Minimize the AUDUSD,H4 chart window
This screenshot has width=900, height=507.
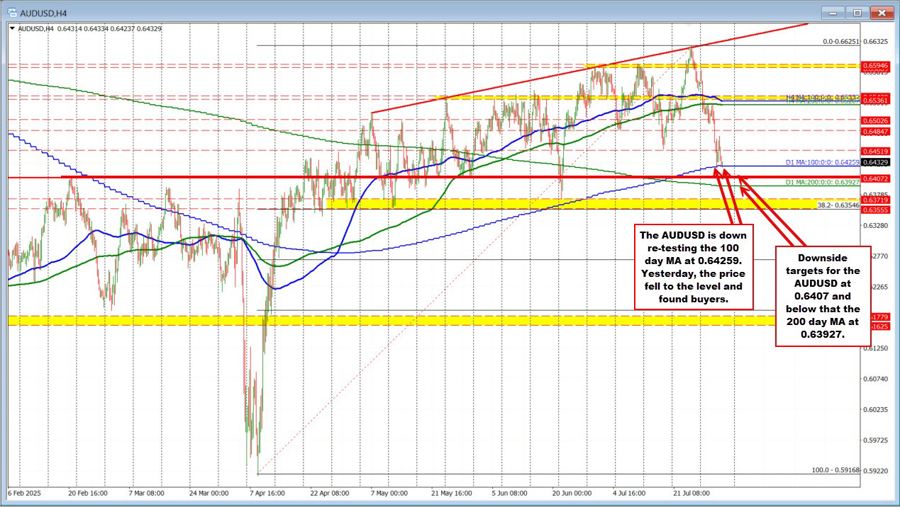coord(833,12)
